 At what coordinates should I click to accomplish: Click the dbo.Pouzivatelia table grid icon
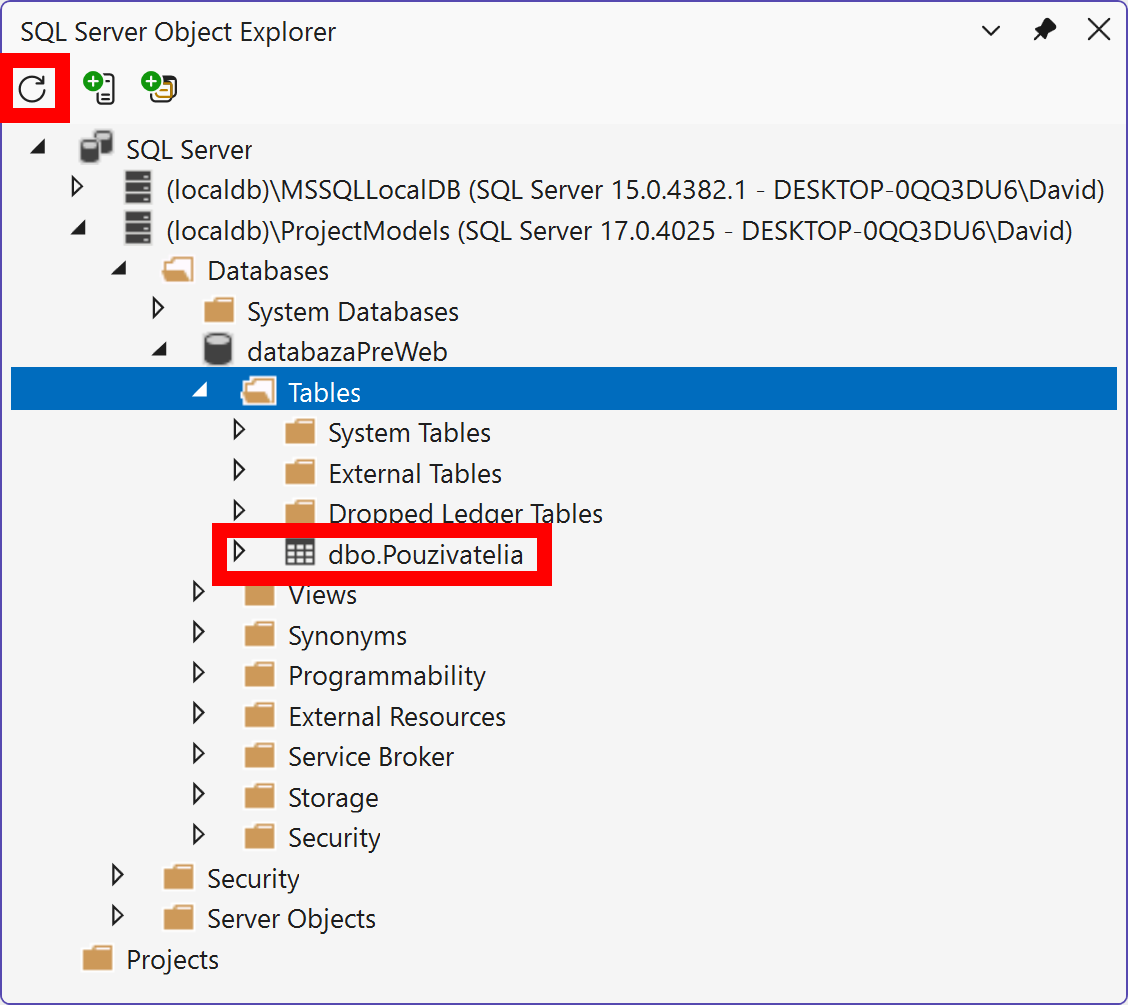tap(300, 552)
